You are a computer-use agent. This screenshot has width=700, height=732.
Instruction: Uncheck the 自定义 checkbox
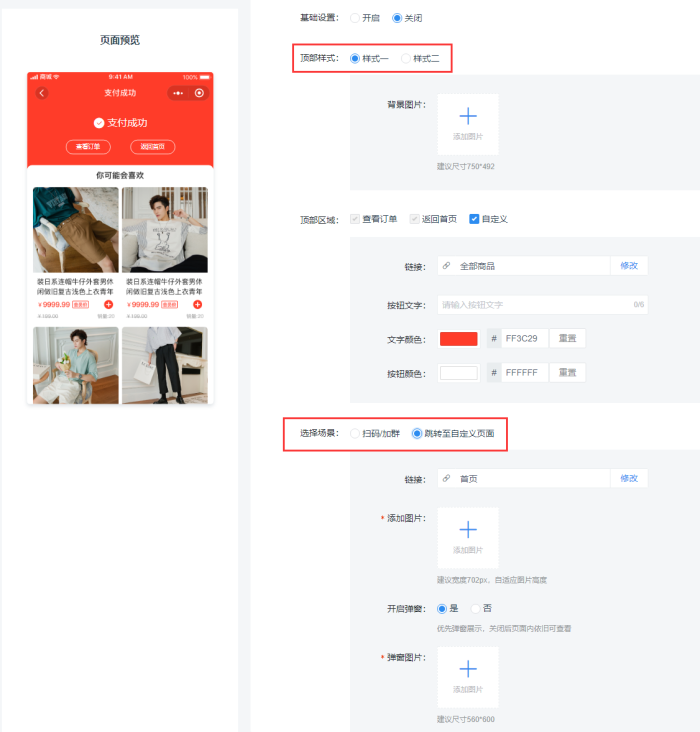[474, 219]
